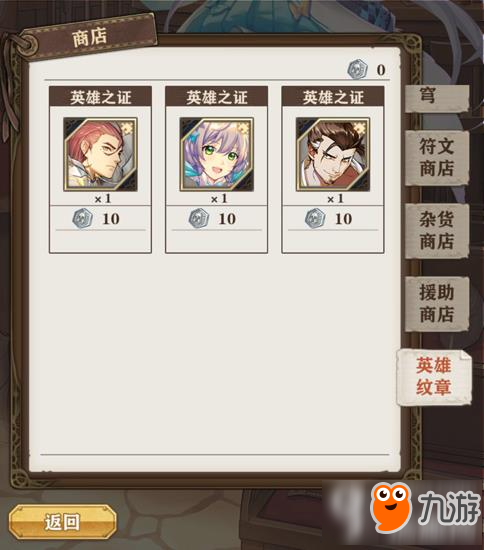Buy first 英雄之证 for 10 coins
The image size is (484, 550).
pyautogui.click(x=100, y=219)
